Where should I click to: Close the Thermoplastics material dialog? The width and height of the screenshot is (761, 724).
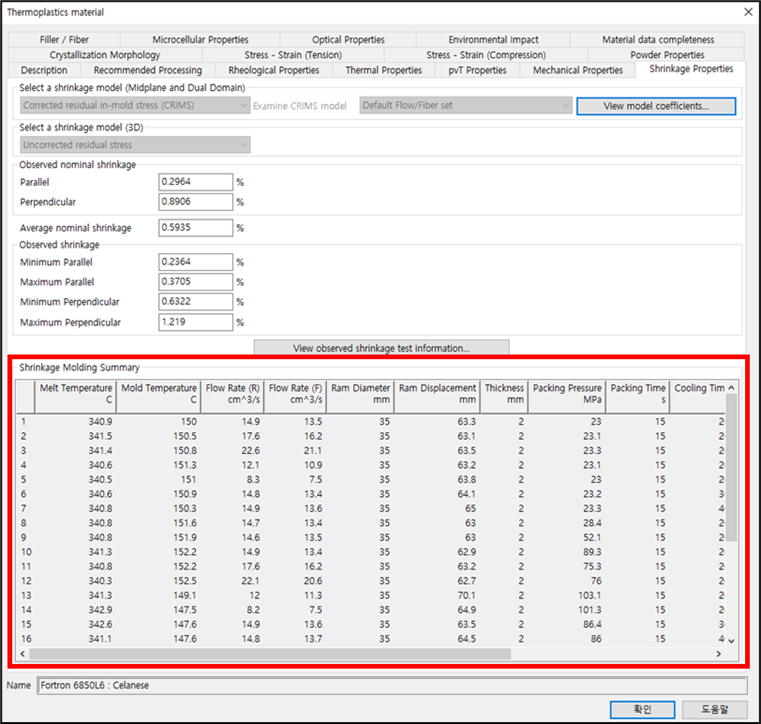(x=745, y=12)
